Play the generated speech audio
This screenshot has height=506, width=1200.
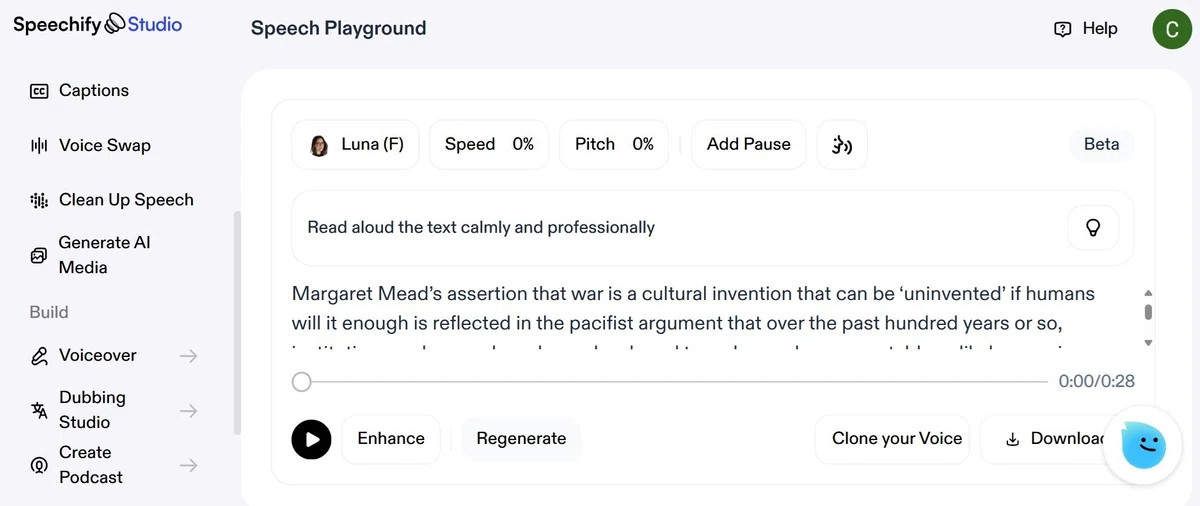click(x=311, y=439)
